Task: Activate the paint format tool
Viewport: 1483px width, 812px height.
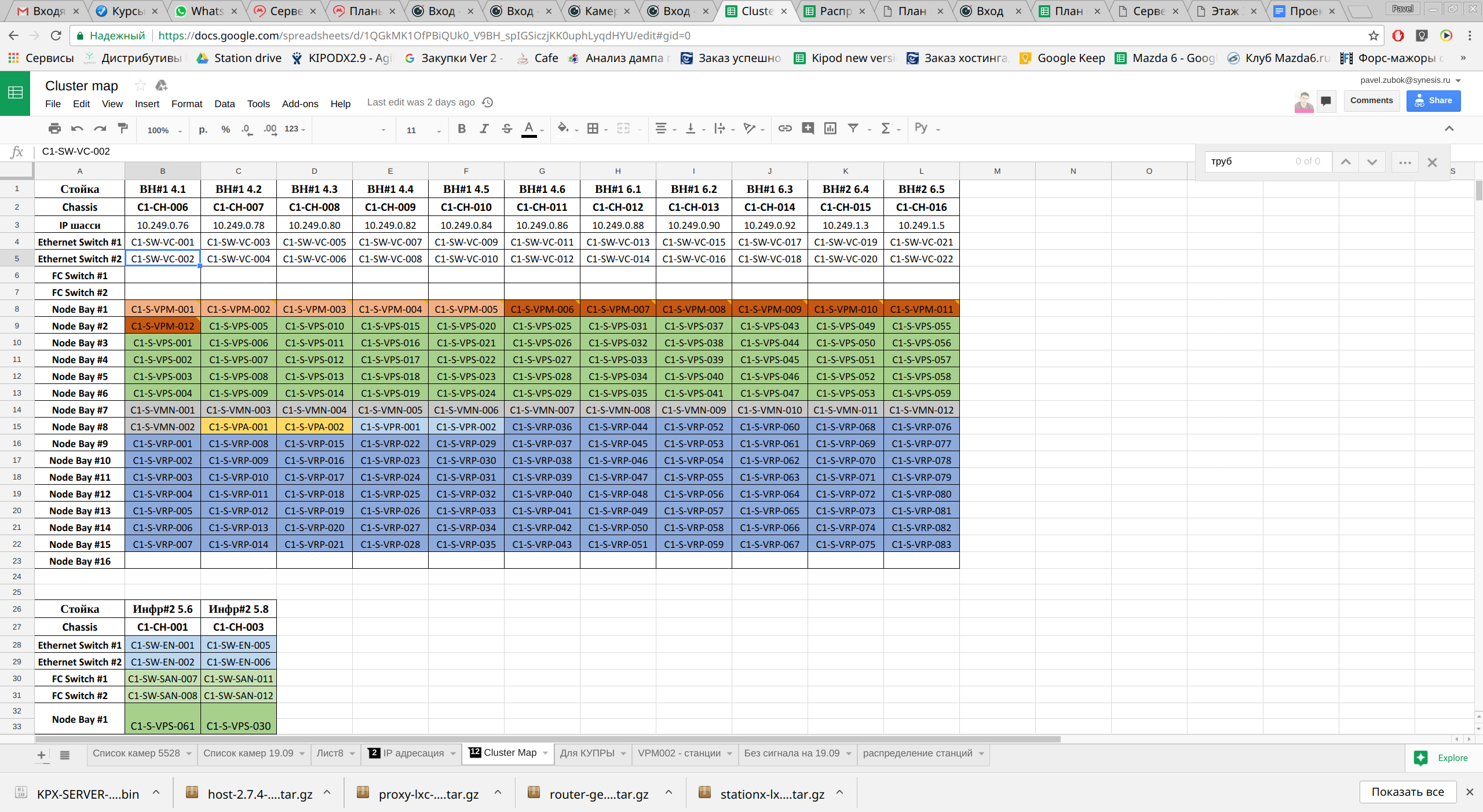Action: (x=123, y=129)
